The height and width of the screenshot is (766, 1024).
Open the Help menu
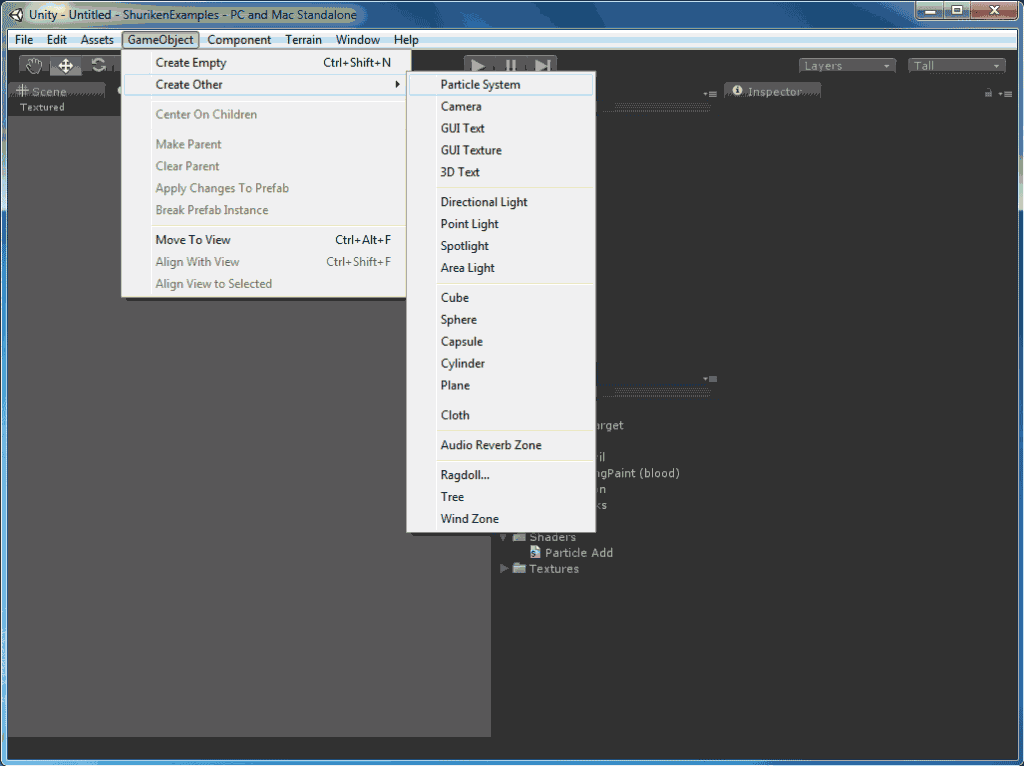click(406, 40)
